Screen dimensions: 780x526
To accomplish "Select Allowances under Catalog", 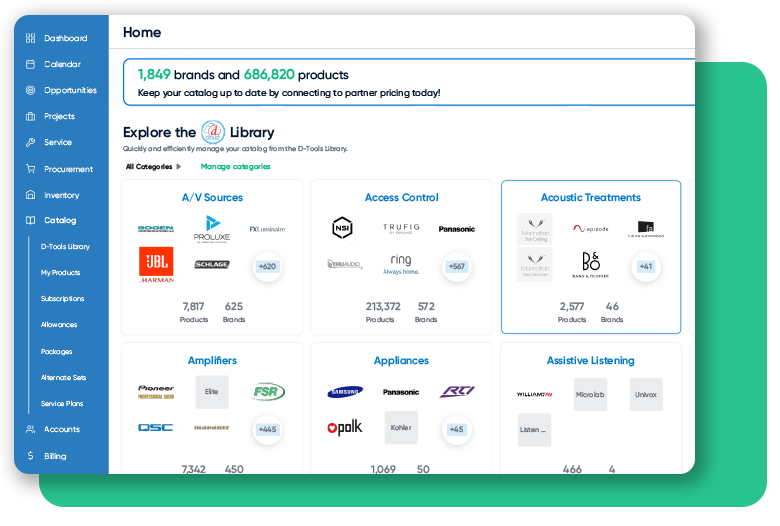I will click(59, 324).
